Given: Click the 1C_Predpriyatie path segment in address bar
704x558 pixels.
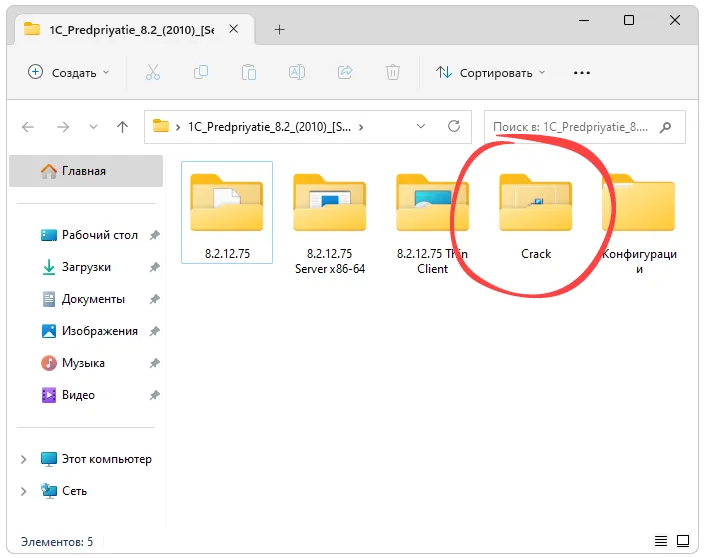Looking at the screenshot, I should click(x=269, y=127).
